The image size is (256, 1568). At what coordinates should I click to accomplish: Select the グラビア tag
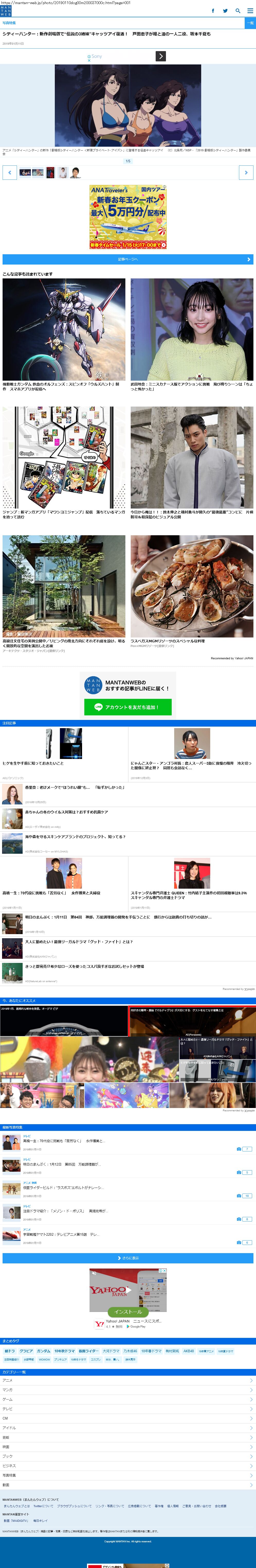[x=26, y=1351]
